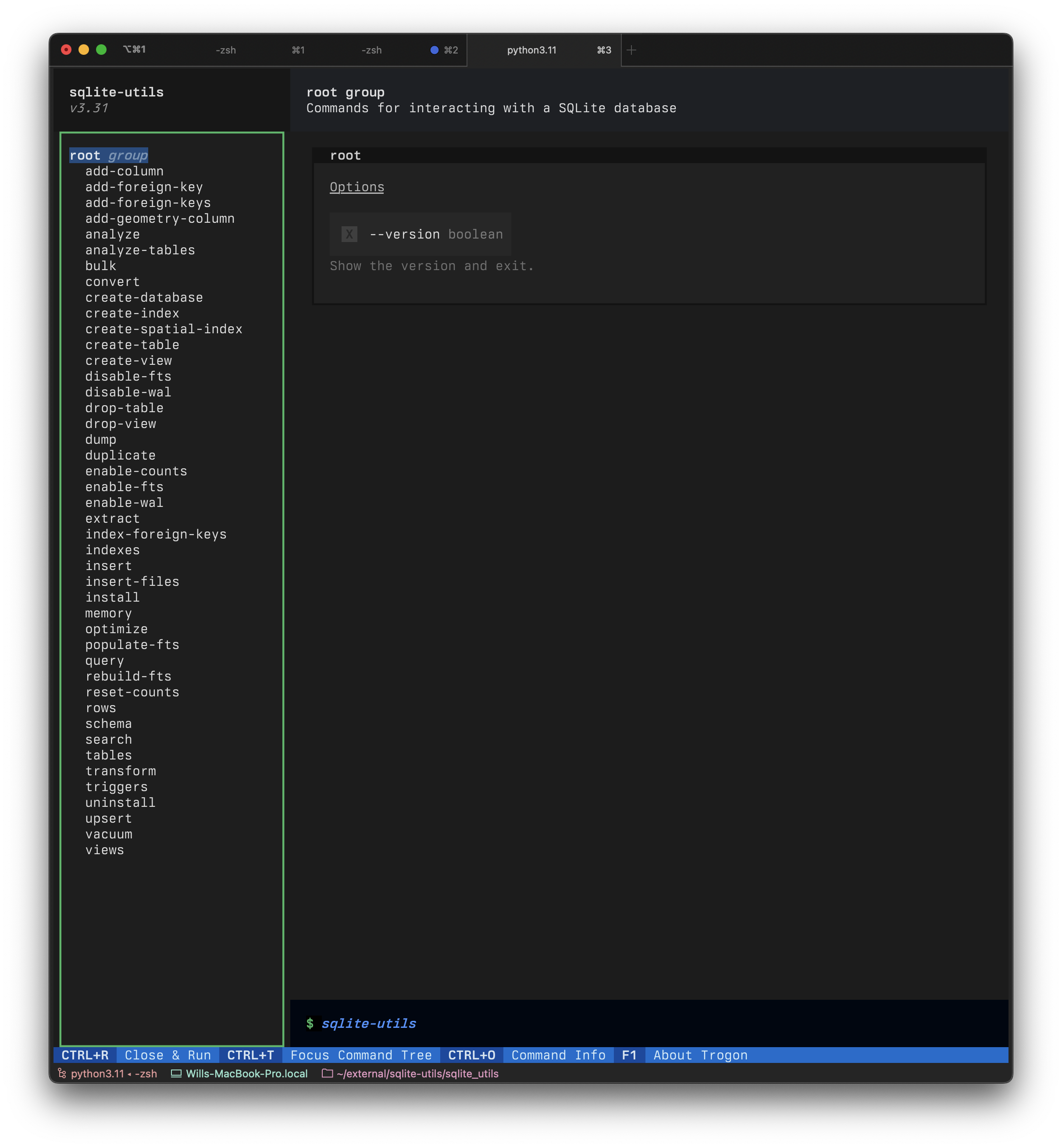Click the computer icon beside Wills-MacBook-Pro.local
Viewport: 1062px width, 1148px height.
[x=176, y=1073]
